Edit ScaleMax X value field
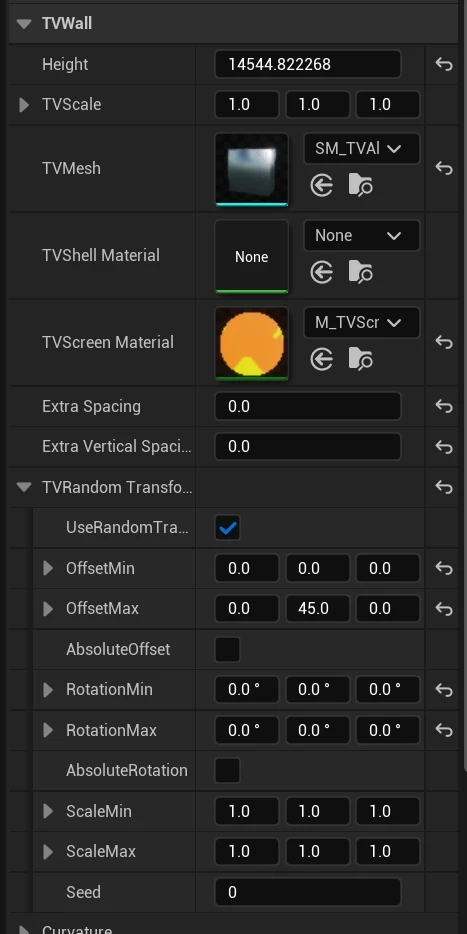467x934 pixels. (x=247, y=852)
